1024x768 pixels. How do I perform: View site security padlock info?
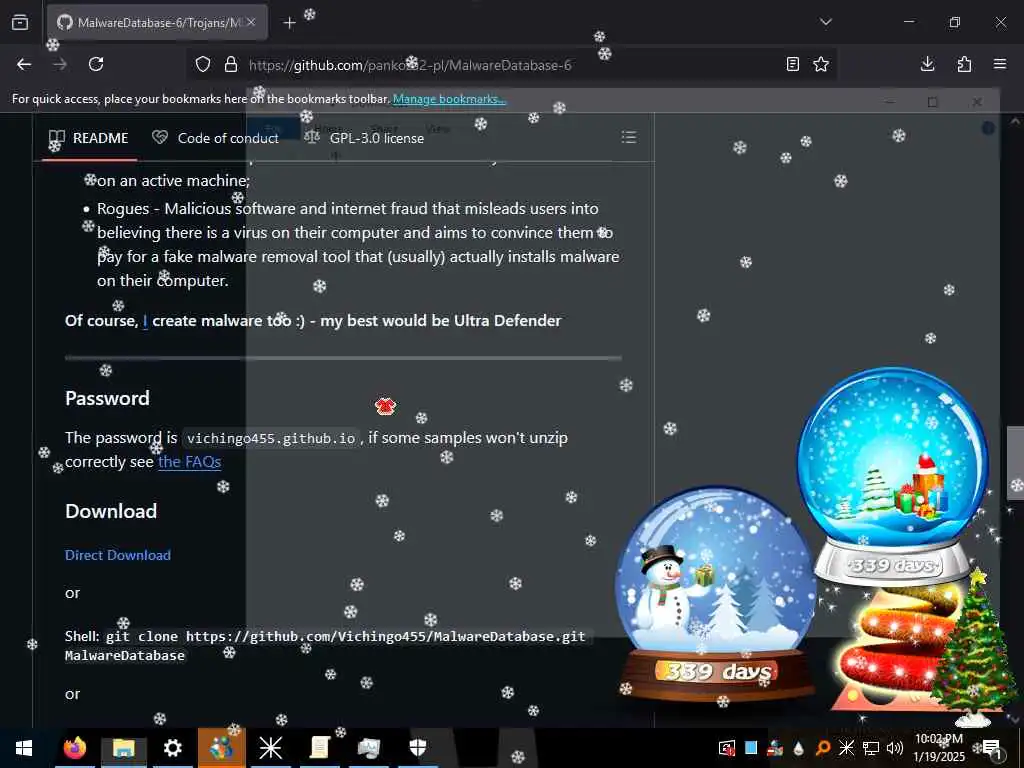tap(231, 64)
